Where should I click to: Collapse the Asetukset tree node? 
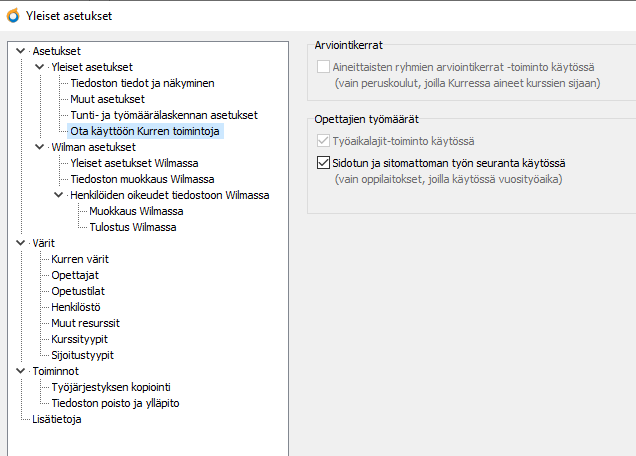click(22, 50)
